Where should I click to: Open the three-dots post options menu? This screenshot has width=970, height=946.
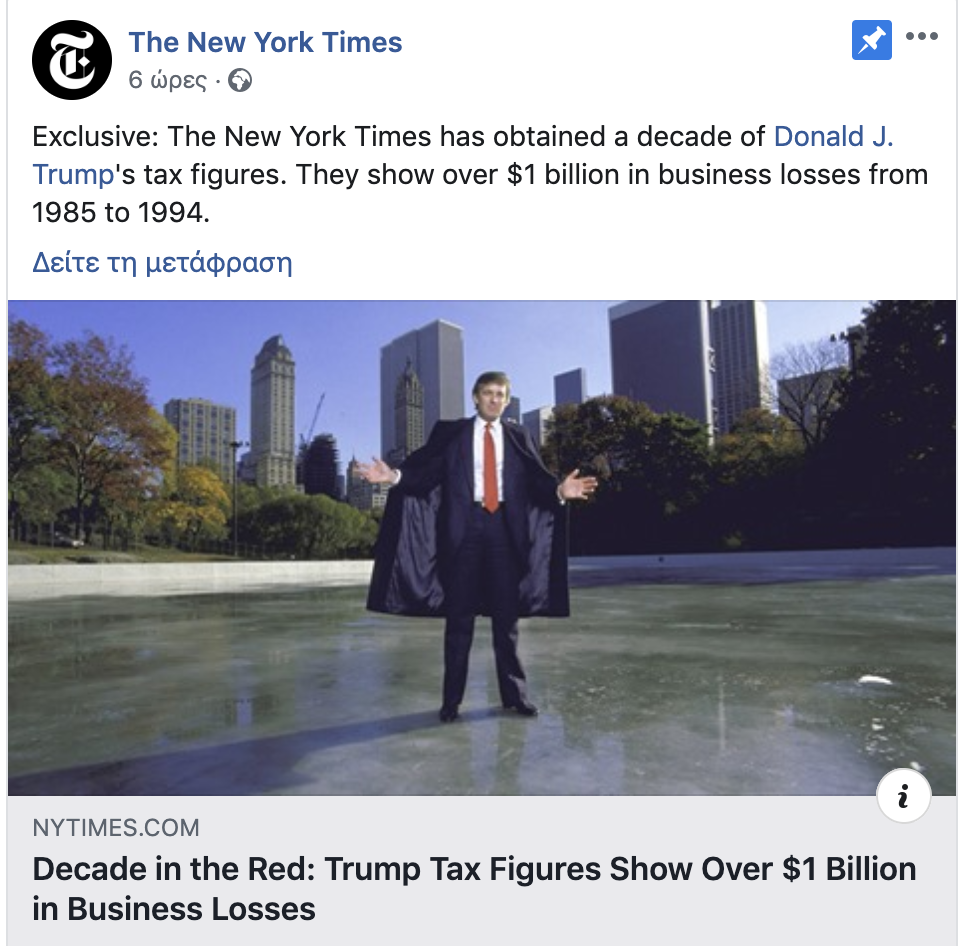point(922,36)
